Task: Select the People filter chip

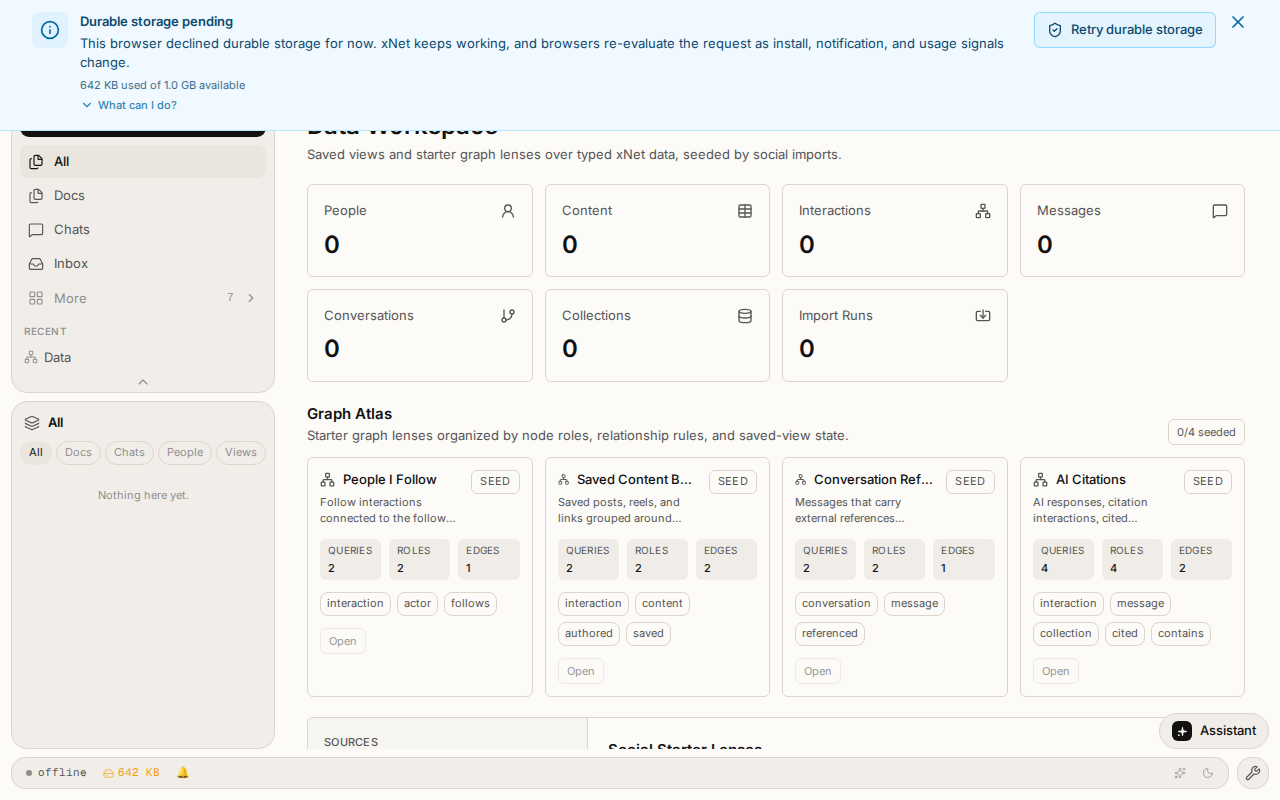Action: click(x=185, y=452)
